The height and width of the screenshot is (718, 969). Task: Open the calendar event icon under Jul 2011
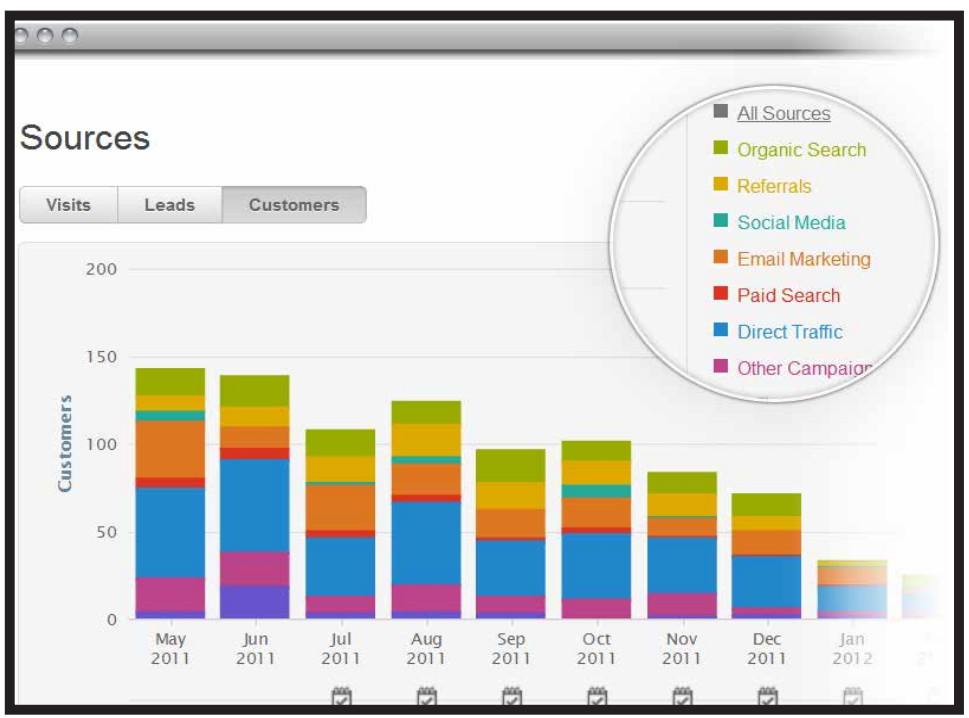341,696
